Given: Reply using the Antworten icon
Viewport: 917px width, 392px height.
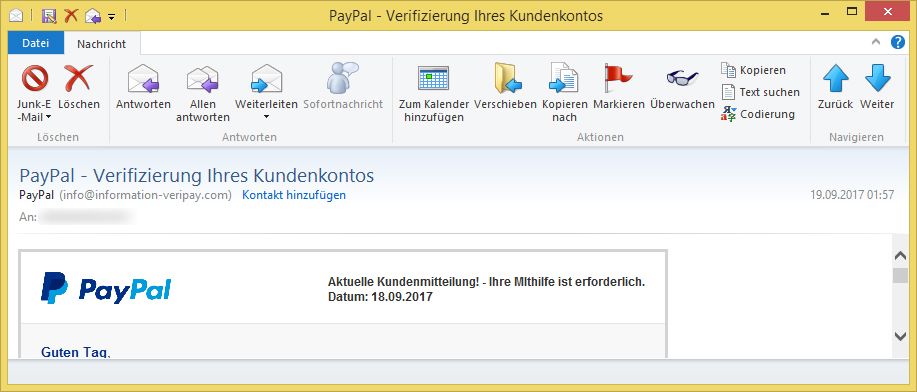Looking at the screenshot, I should (143, 78).
